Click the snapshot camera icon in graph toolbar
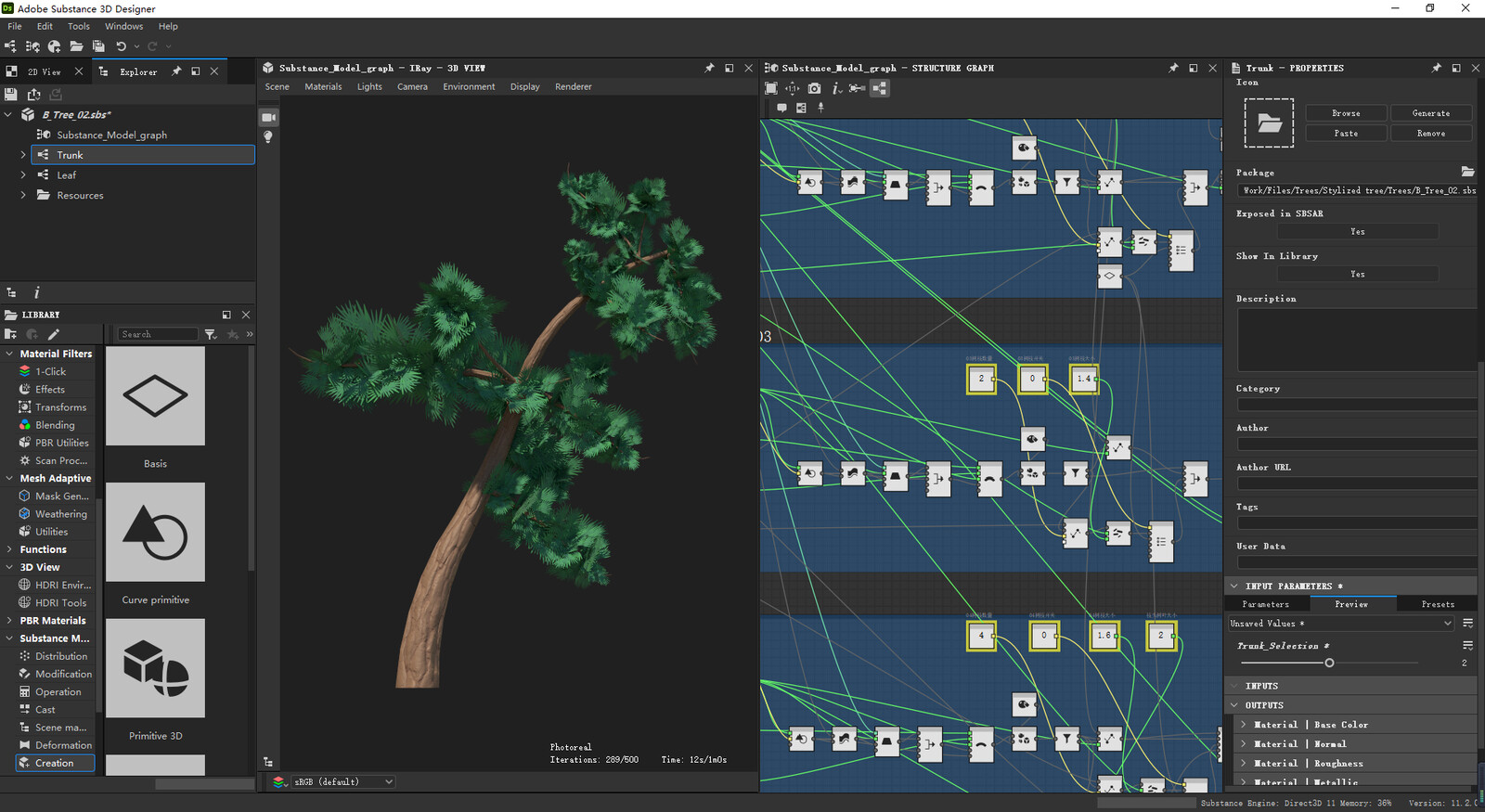 point(814,88)
